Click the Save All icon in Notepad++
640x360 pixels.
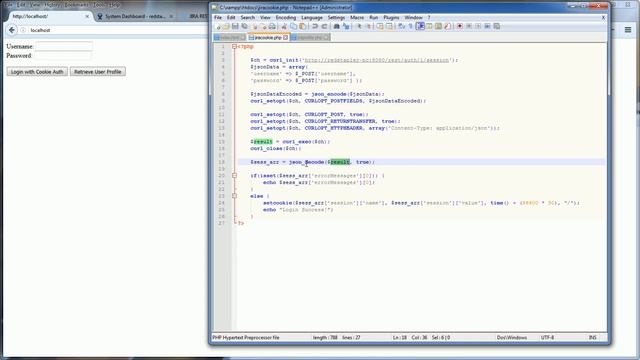[x=244, y=27]
